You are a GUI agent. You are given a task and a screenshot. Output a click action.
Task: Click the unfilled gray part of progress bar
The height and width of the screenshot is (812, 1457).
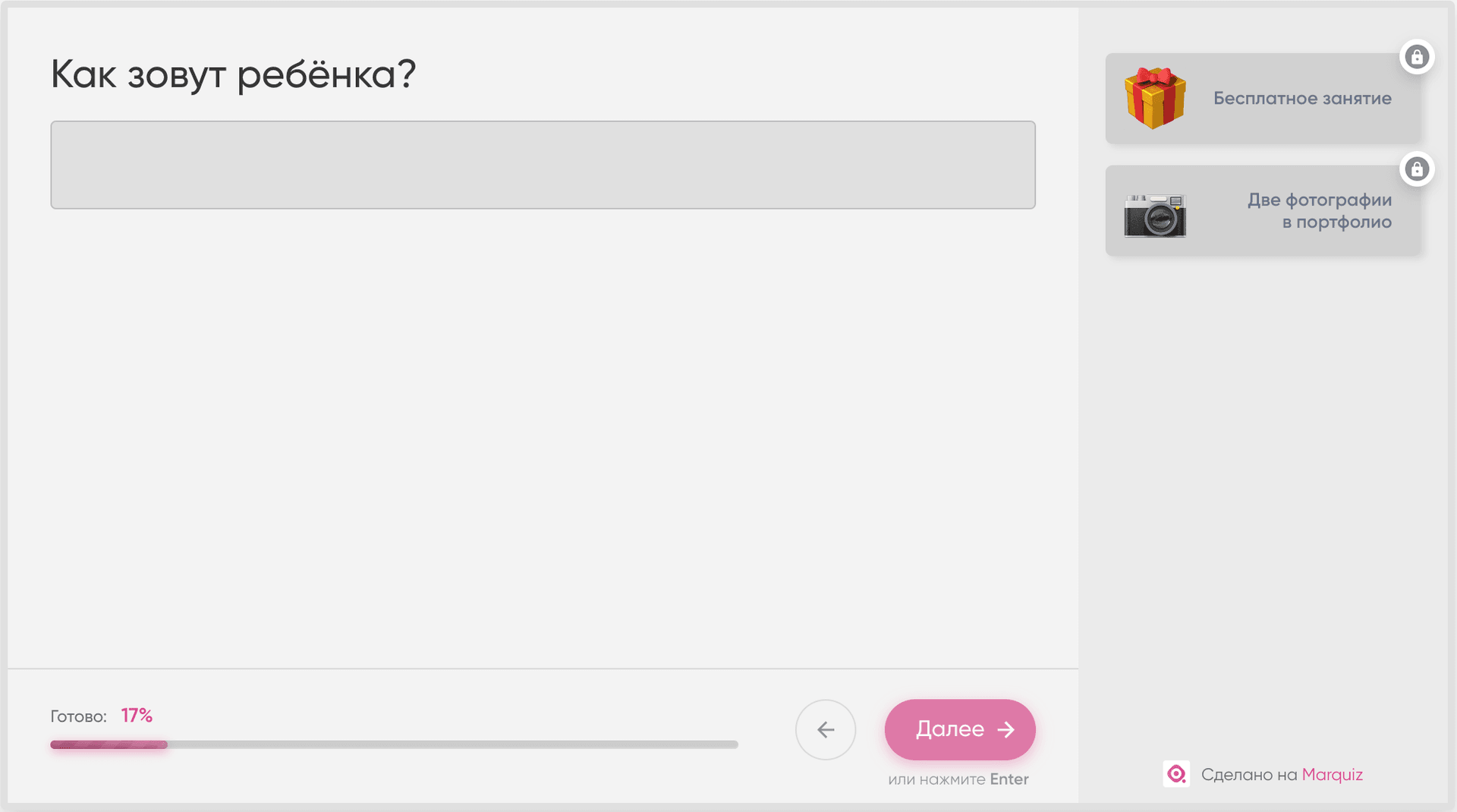click(455, 745)
